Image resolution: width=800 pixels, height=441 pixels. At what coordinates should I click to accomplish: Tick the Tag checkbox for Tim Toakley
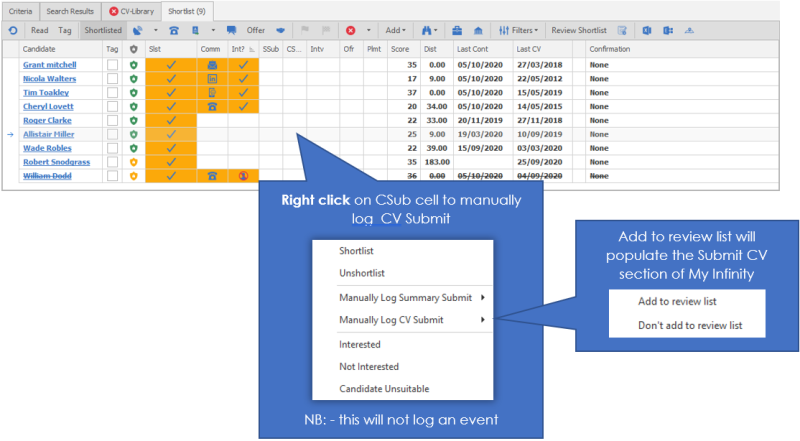tap(113, 92)
